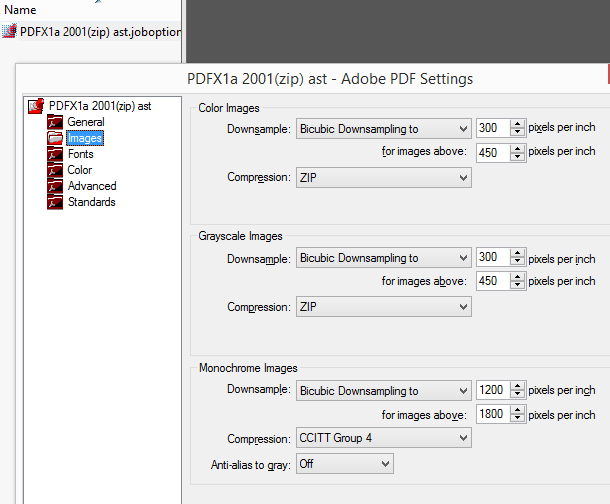Click the open Images folder icon
The height and width of the screenshot is (504, 610).
pos(55,138)
